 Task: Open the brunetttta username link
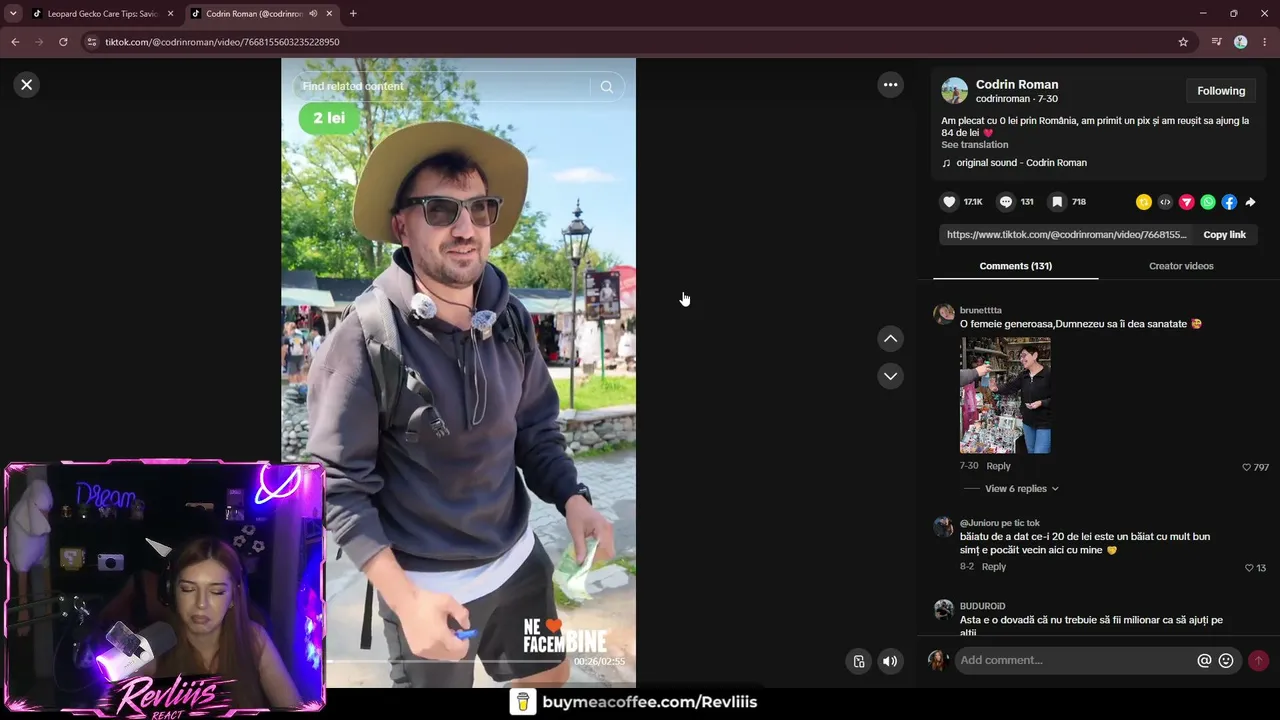[980, 311]
